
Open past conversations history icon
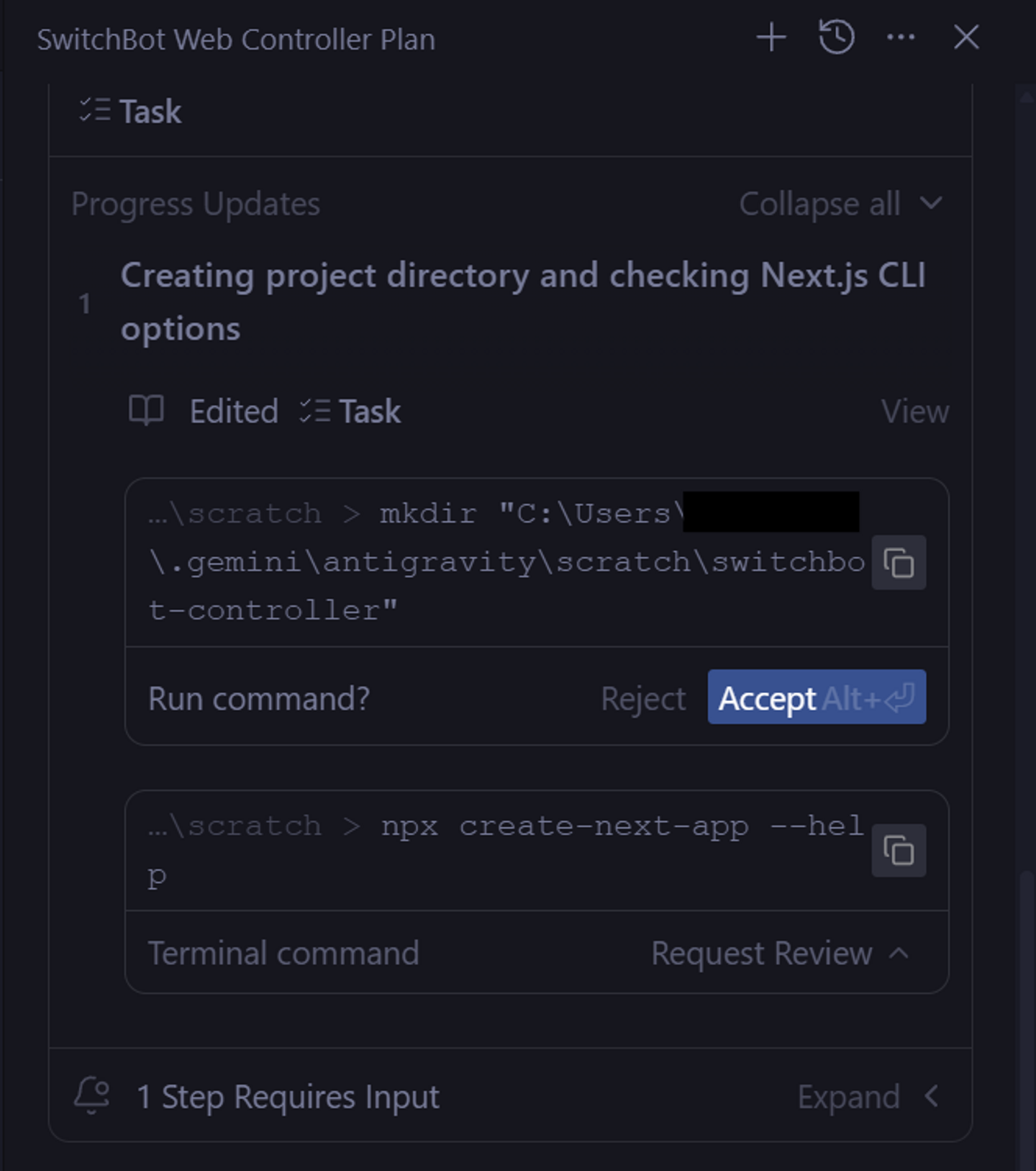pyautogui.click(x=836, y=37)
